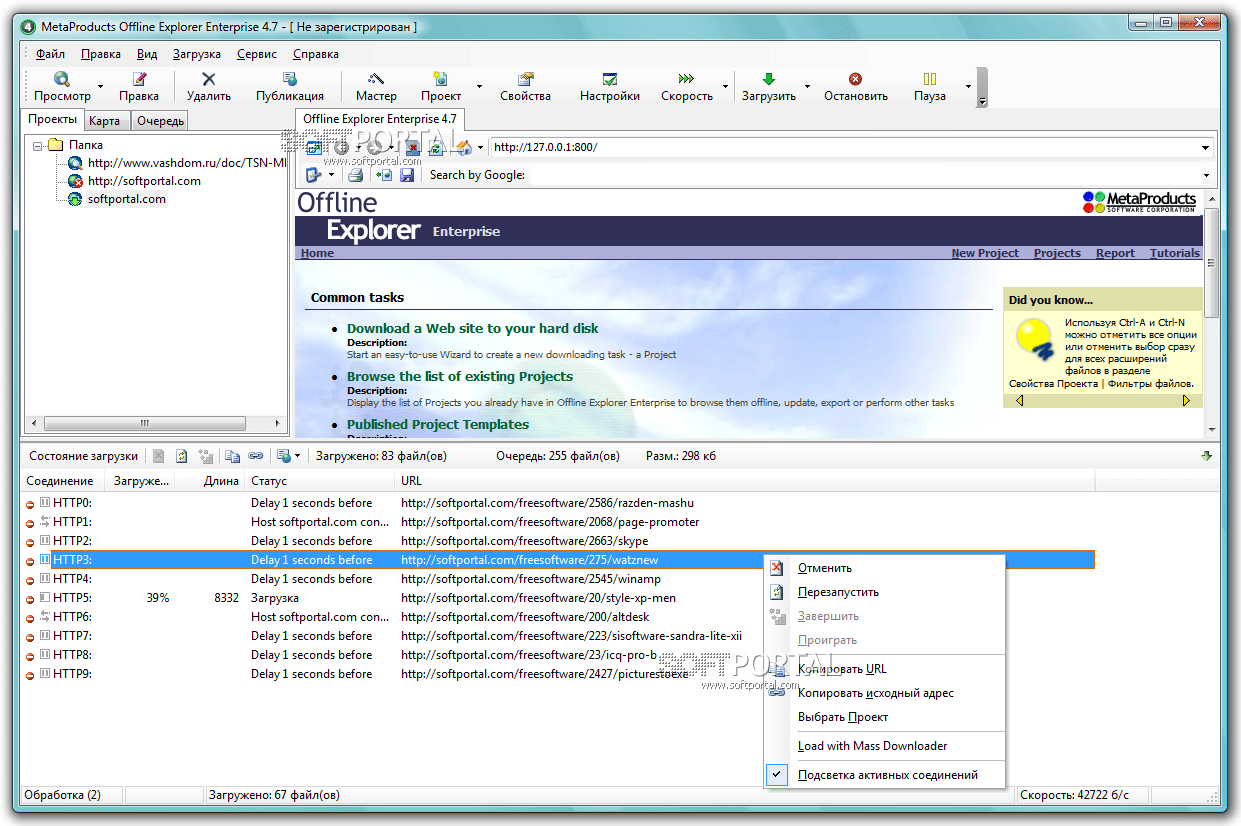Open the Сервис menu

257,54
